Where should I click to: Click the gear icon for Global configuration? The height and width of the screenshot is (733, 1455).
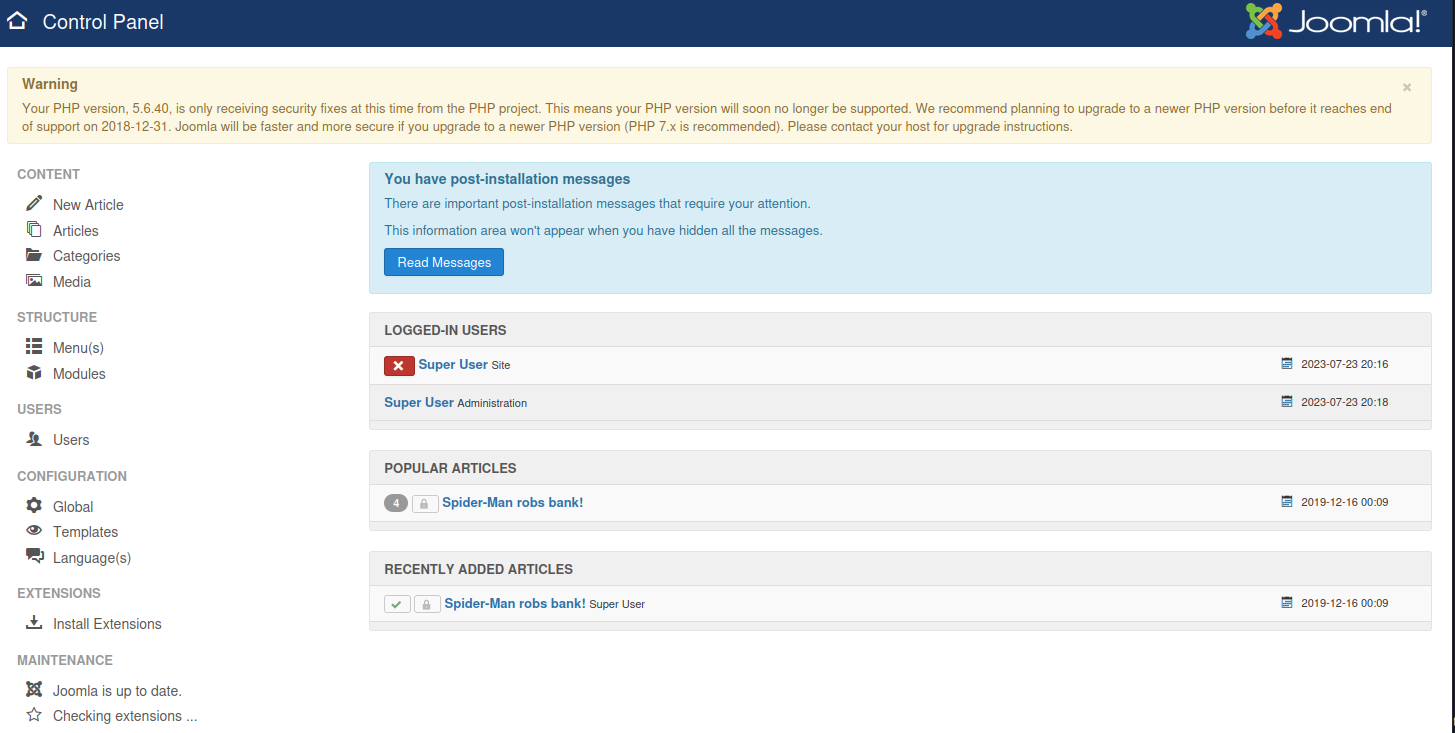coord(34,506)
